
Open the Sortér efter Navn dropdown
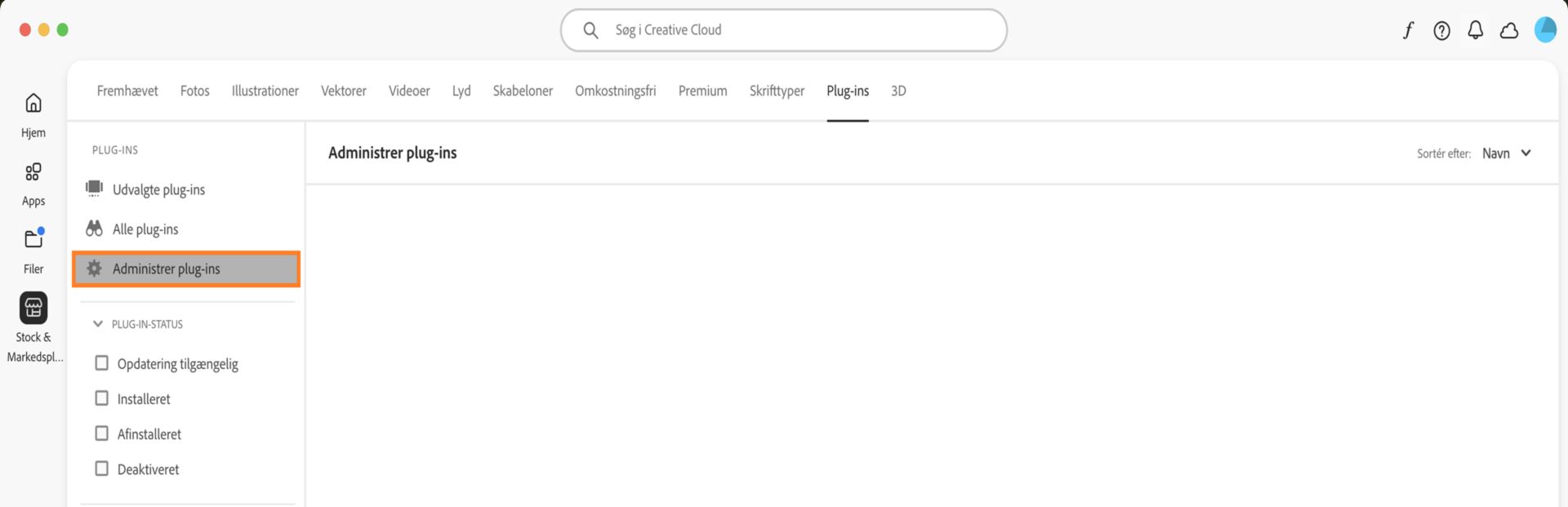pos(1507,153)
